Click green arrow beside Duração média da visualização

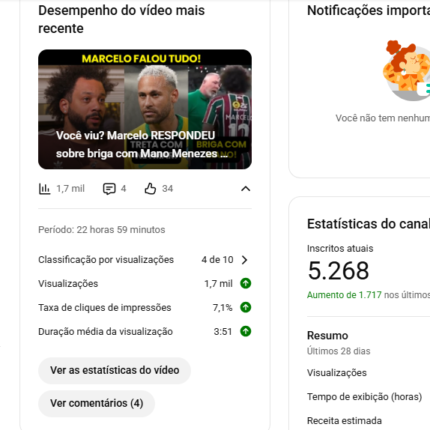pos(246,331)
